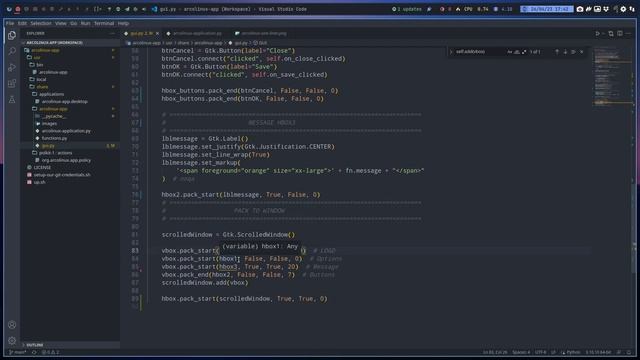The height and width of the screenshot is (360, 640).
Task: Open the editor More Actions menu
Action: pyautogui.click(x=629, y=33)
